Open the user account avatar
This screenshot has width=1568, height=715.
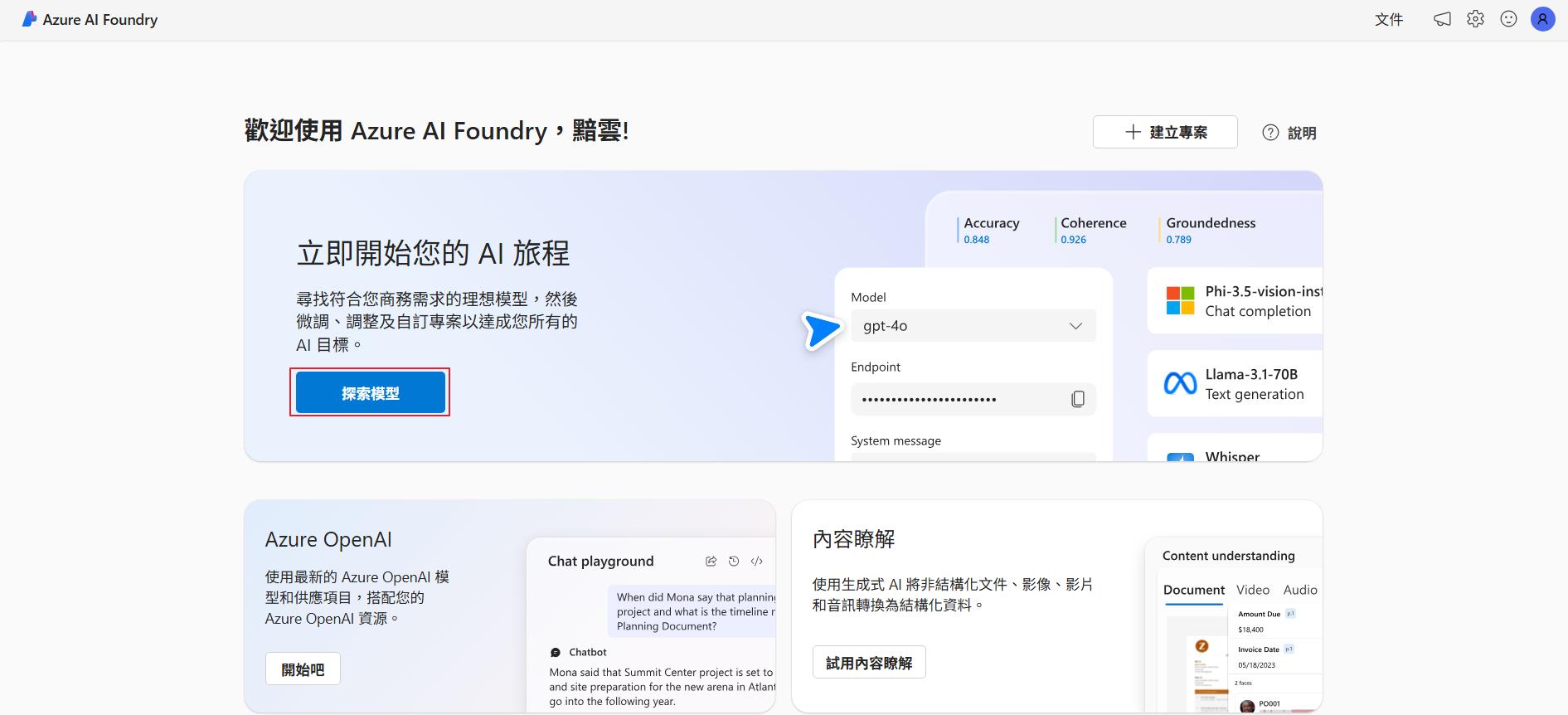1542,19
